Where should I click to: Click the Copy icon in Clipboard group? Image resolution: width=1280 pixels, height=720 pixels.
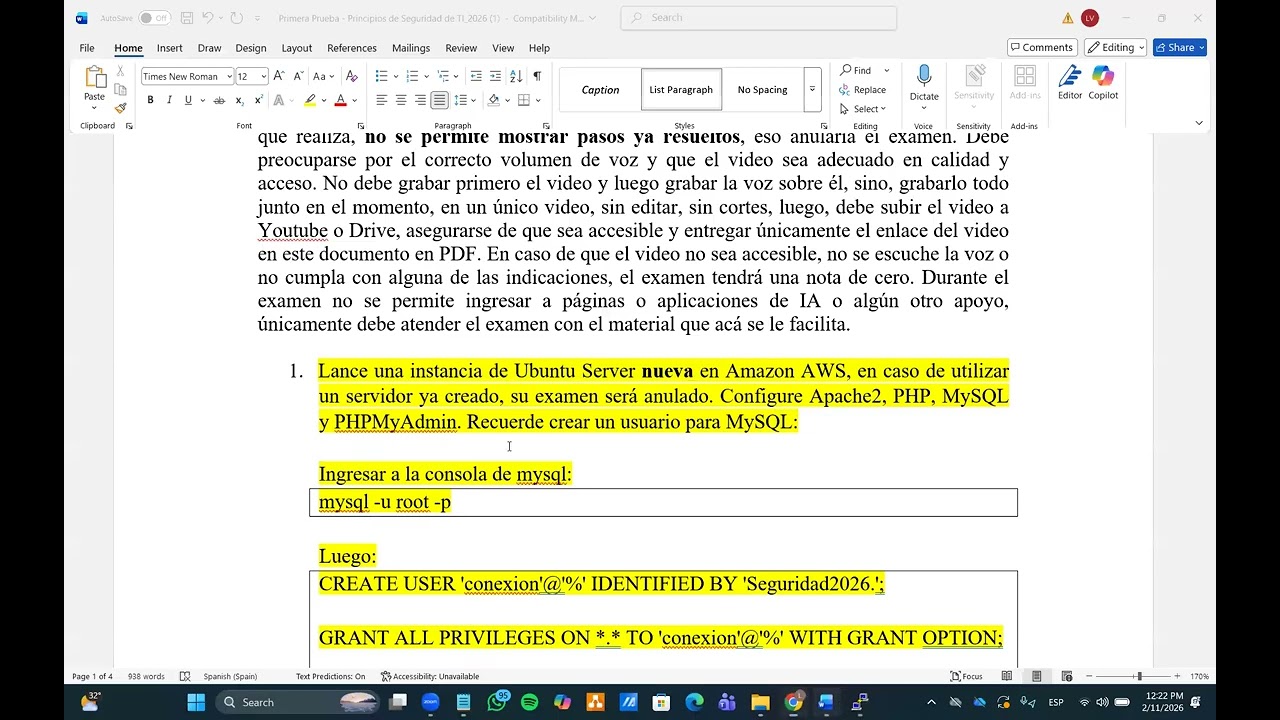pos(120,90)
